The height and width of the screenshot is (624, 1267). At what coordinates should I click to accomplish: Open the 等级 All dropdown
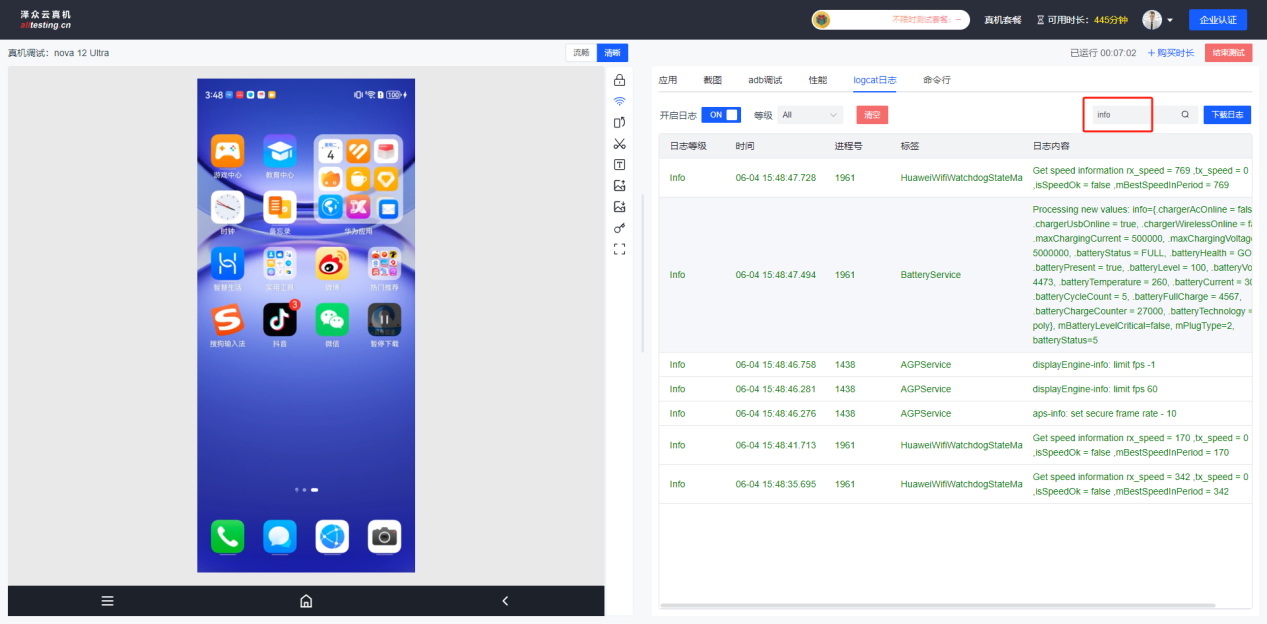click(810, 115)
